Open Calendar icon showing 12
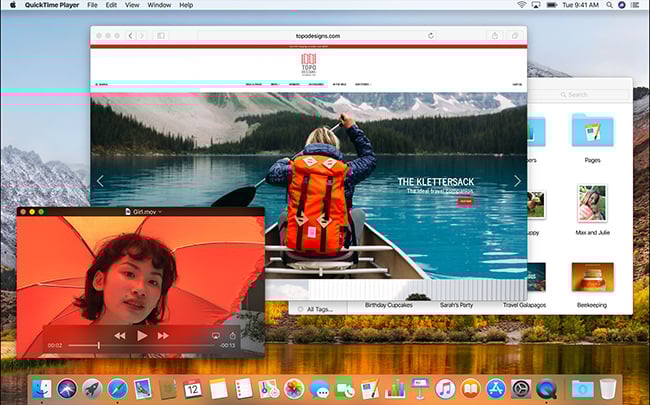The height and width of the screenshot is (405, 650). pyautogui.click(x=193, y=389)
